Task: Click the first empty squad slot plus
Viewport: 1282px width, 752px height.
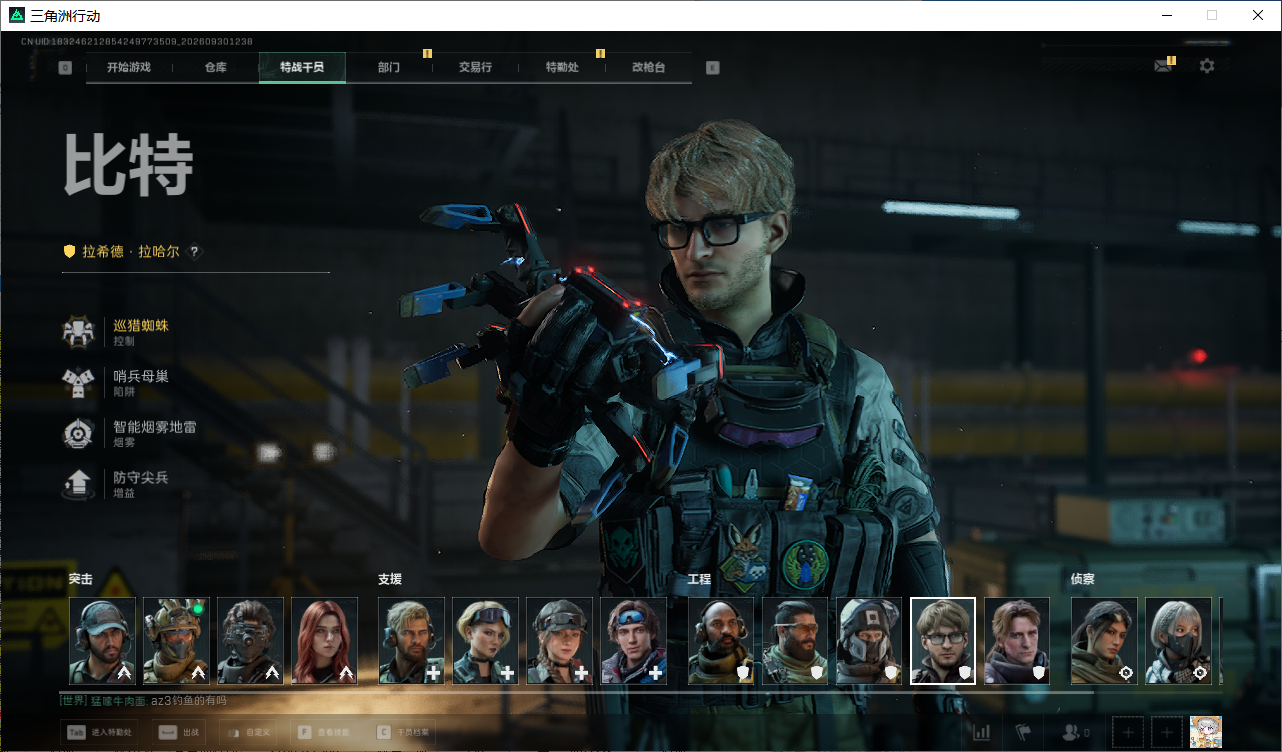Action: point(1128,732)
